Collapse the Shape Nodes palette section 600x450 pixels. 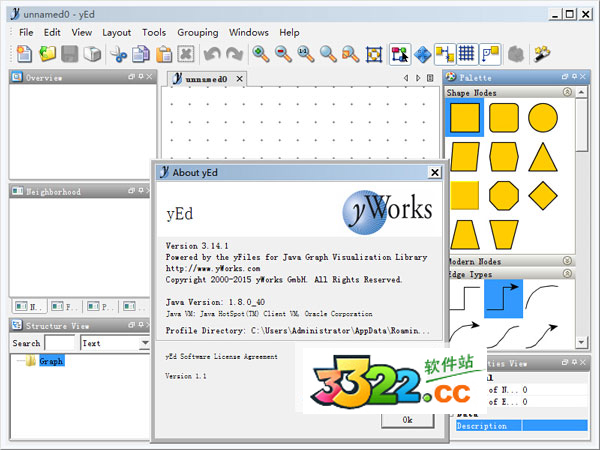567,92
